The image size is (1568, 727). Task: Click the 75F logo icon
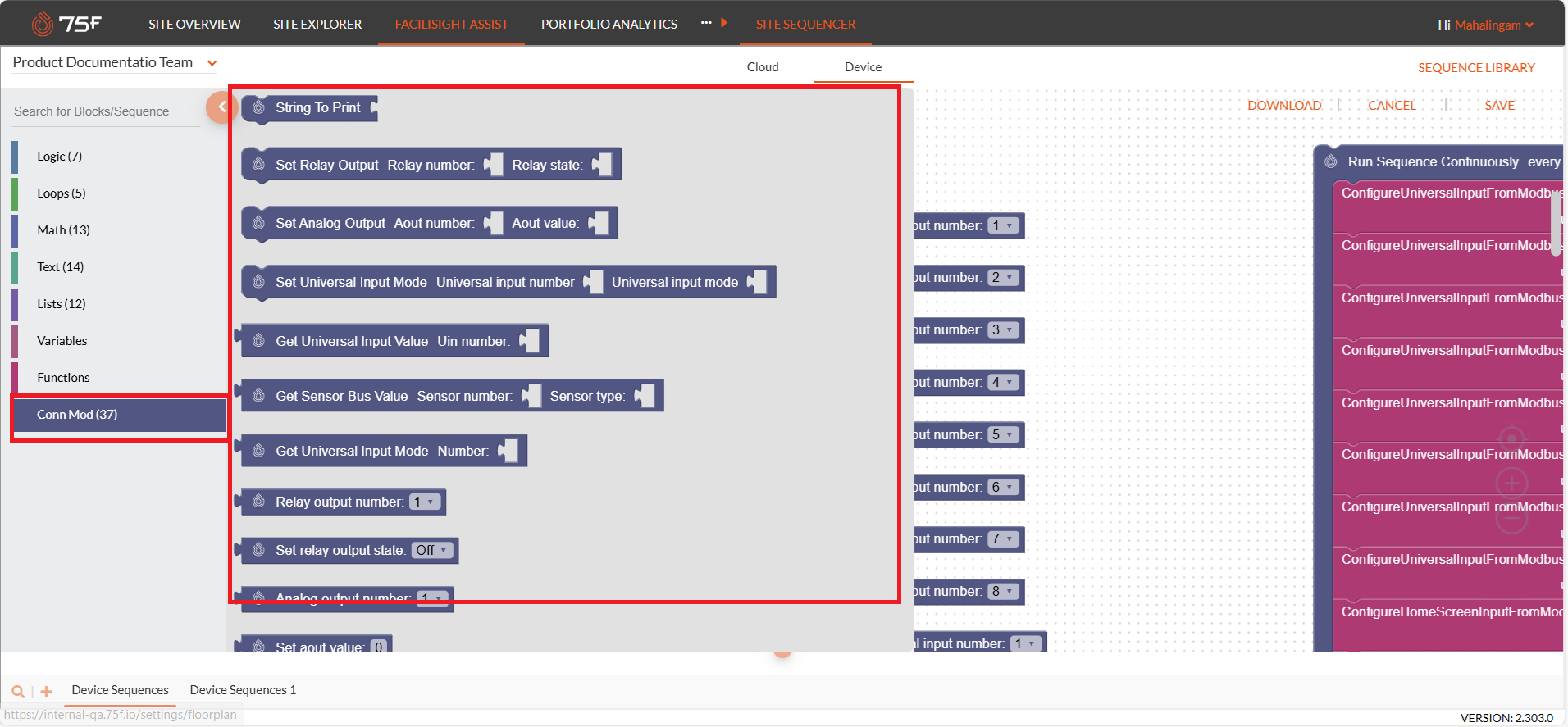coord(66,24)
